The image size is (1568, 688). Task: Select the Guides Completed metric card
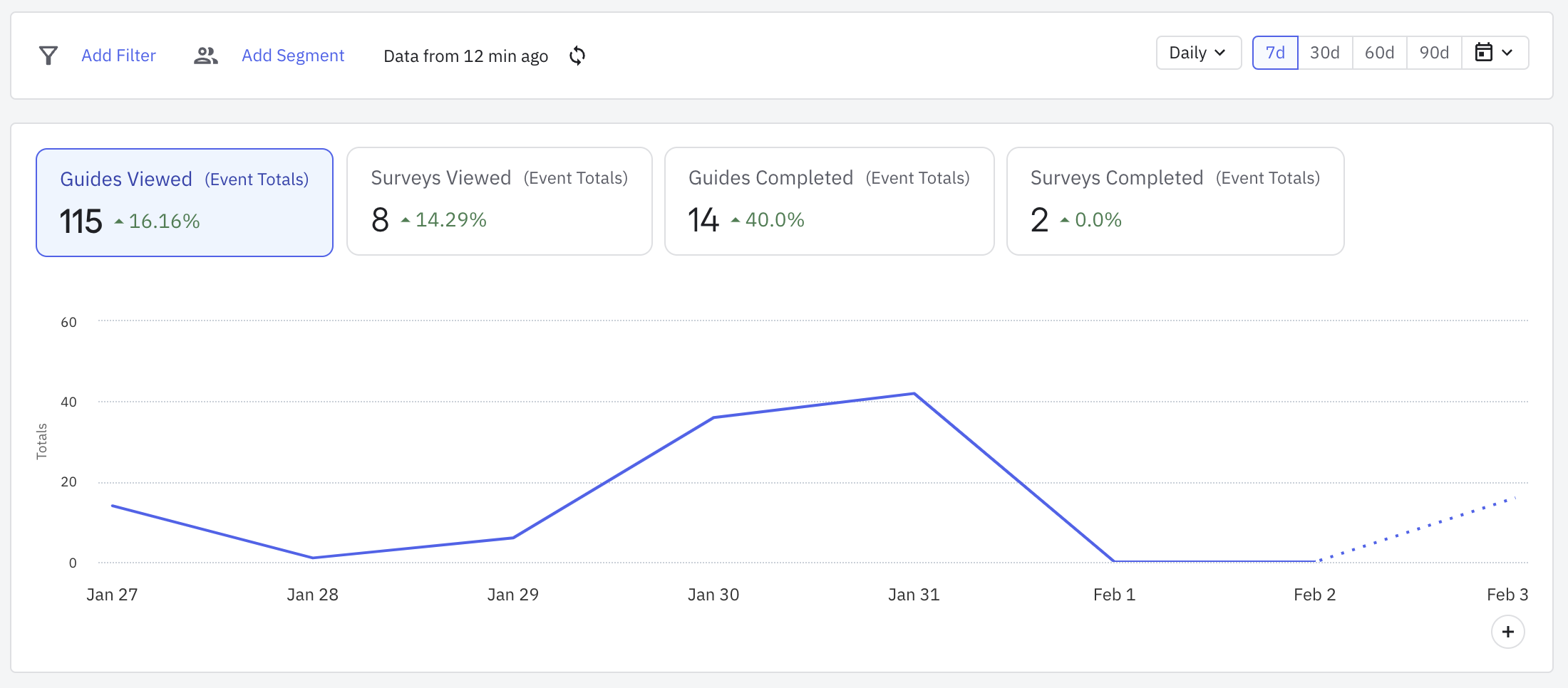(x=829, y=201)
